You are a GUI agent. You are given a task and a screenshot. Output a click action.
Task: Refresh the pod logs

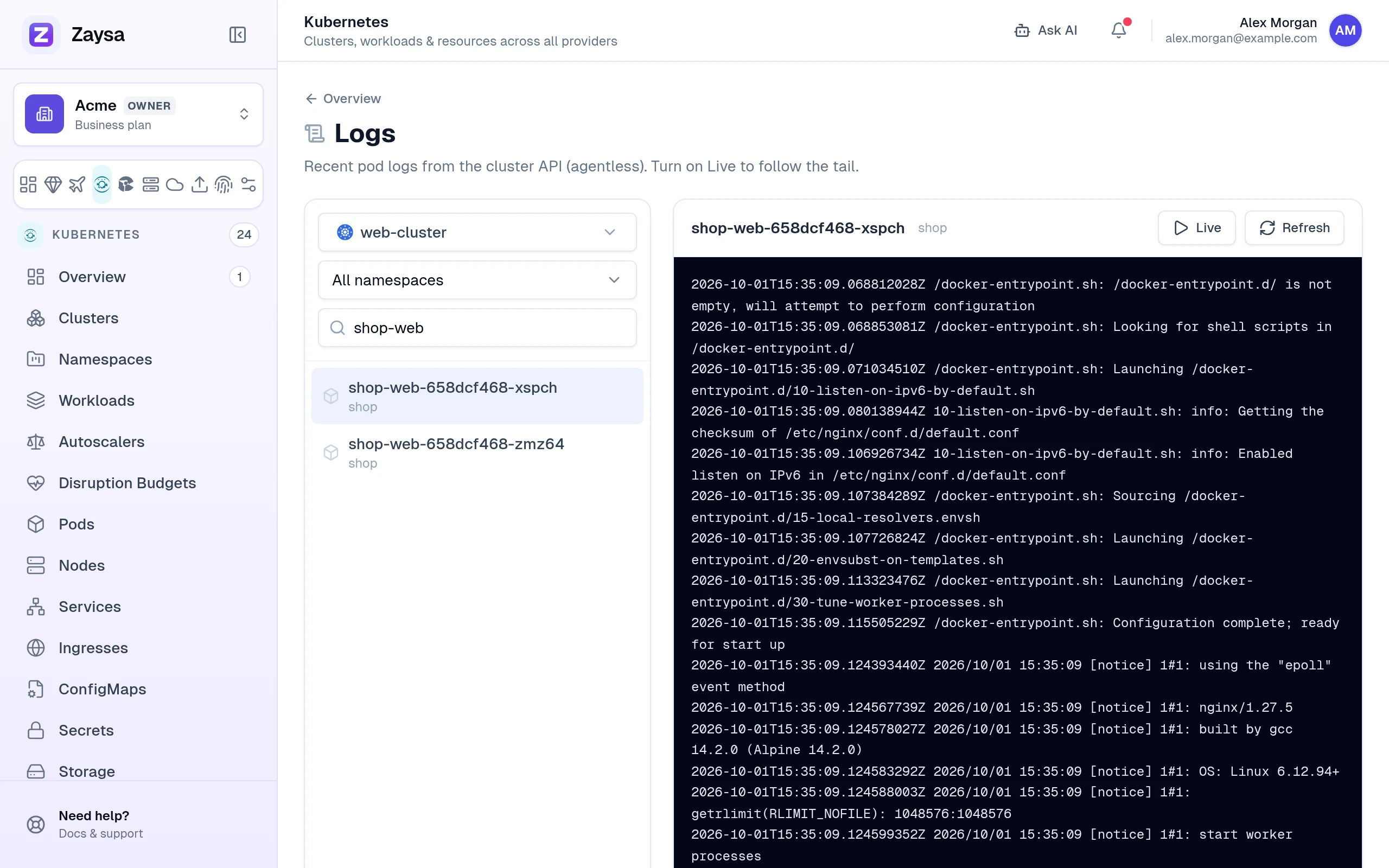[1294, 228]
